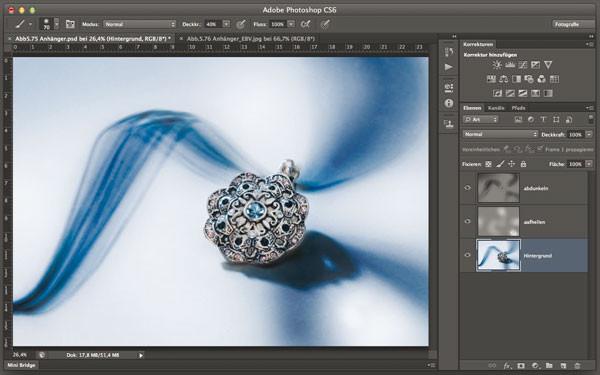Open the Modus blend mode dropdown
Viewport: 600px width, 375px height.
140,24
